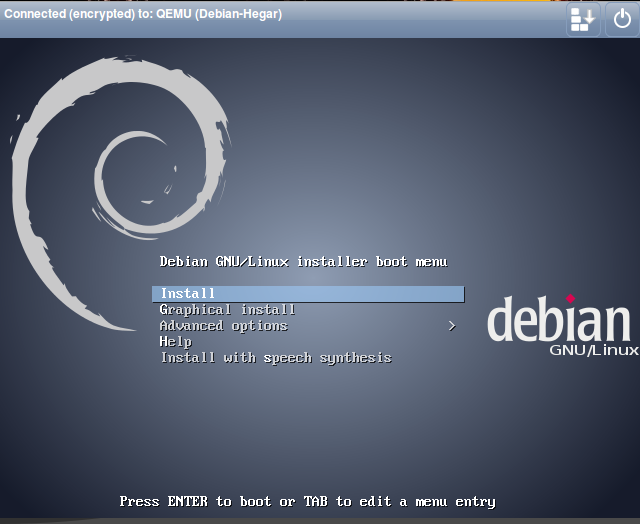This screenshot has width=640, height=524.
Task: Expand Advanced options chevron arrow
Action: tap(451, 326)
